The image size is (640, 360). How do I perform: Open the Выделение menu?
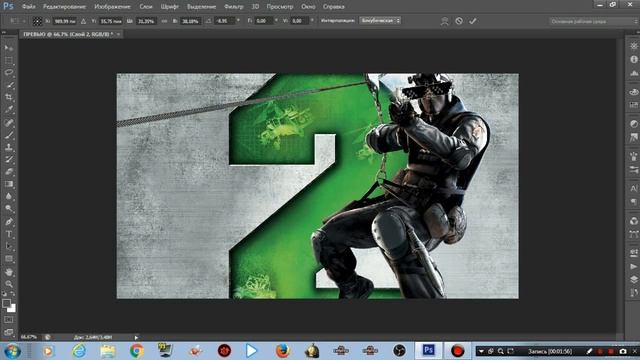201,7
